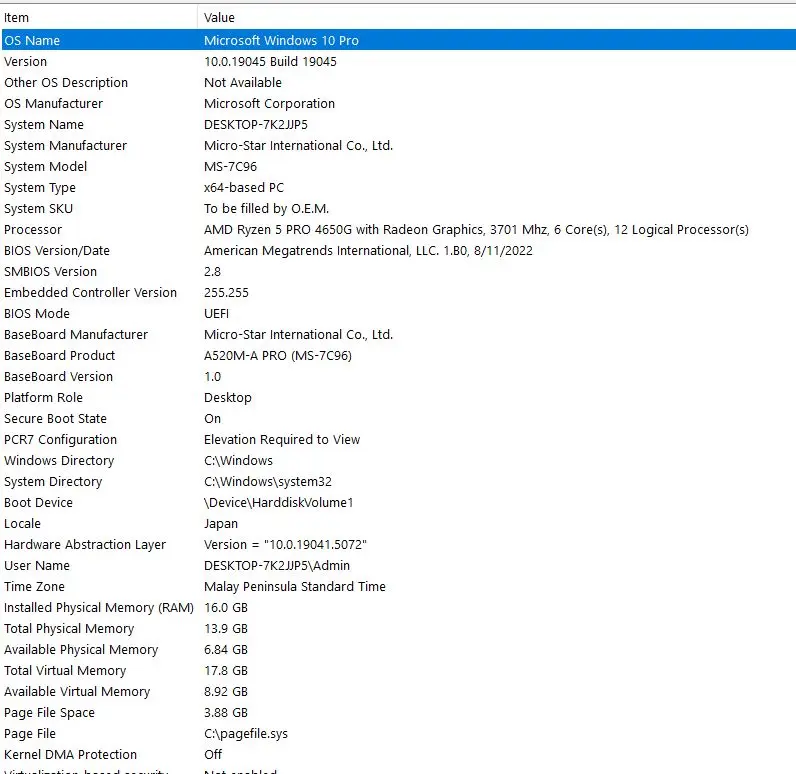Select the Page File row
The width and height of the screenshot is (796, 774).
click(x=398, y=733)
